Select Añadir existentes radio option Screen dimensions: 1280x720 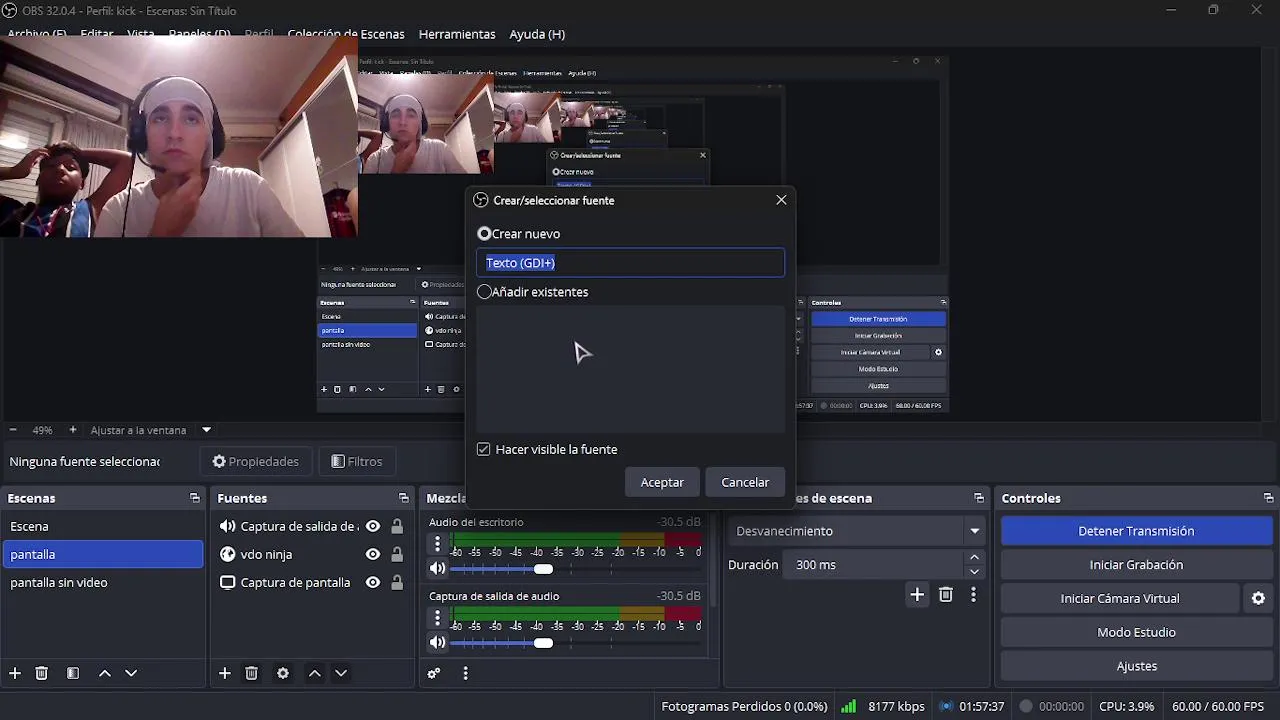pos(484,292)
